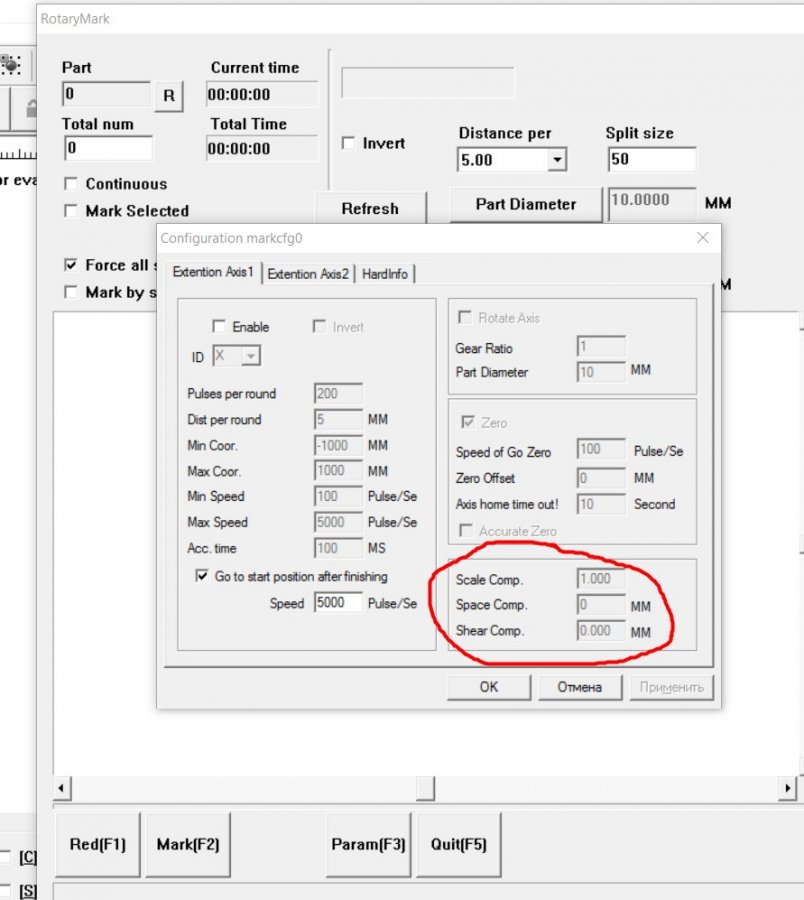Open the axis ID dropdown
This screenshot has height=900, width=804.
[x=250, y=356]
